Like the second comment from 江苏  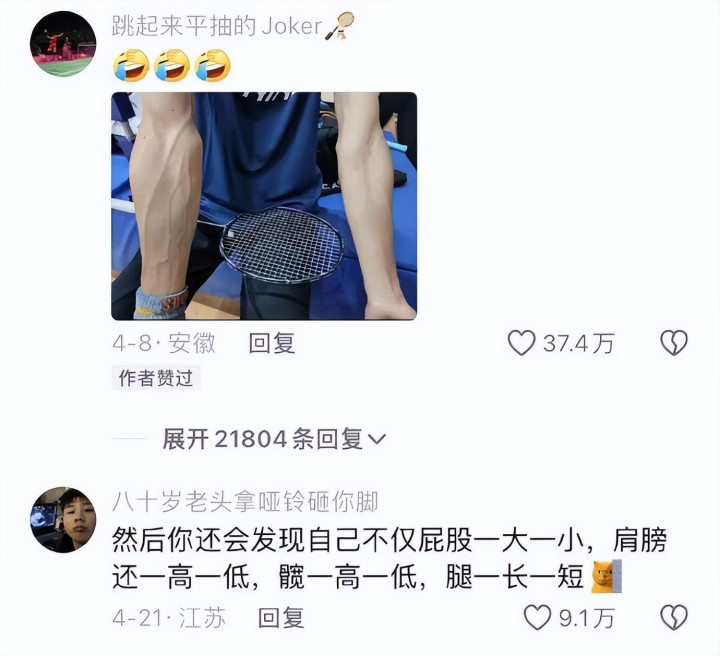click(537, 617)
